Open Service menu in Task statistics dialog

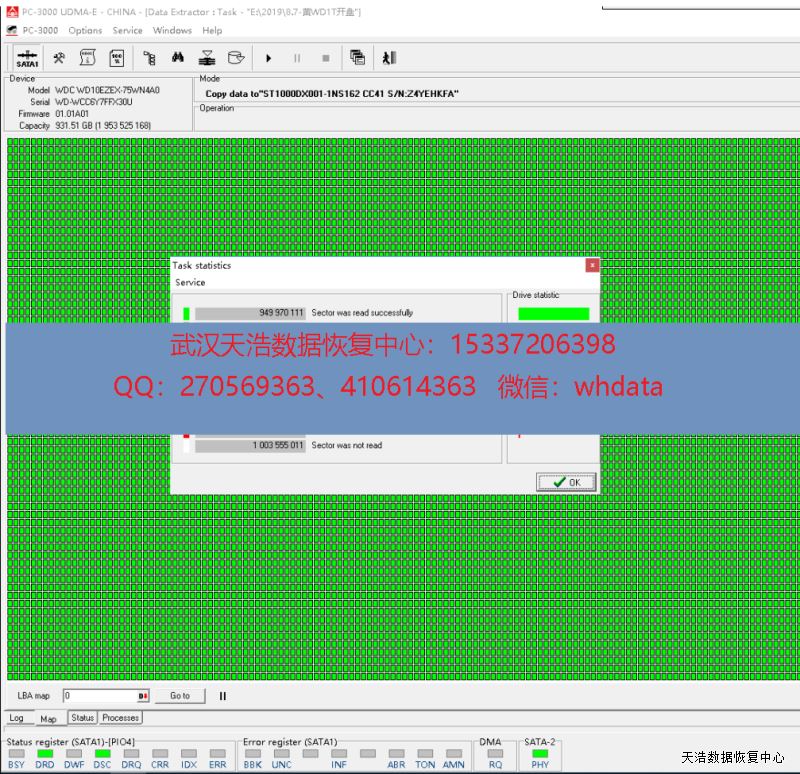(190, 283)
